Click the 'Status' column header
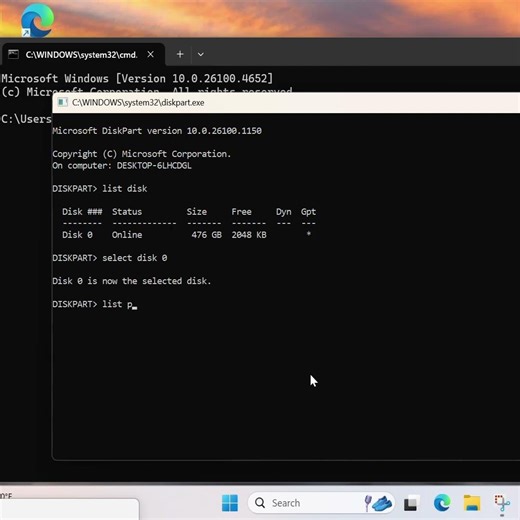Viewport: 520px width, 520px height. coord(127,212)
